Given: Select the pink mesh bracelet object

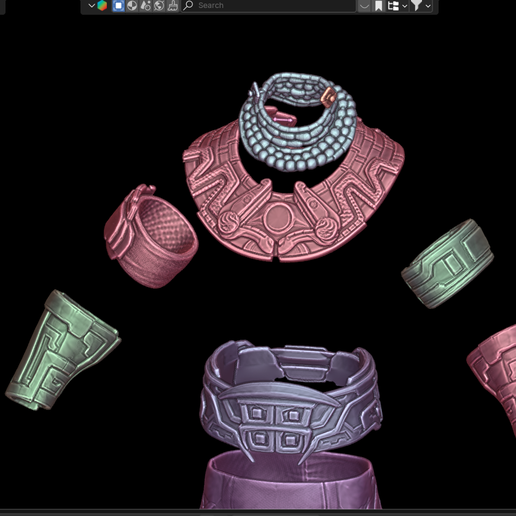Looking at the screenshot, I should (152, 236).
